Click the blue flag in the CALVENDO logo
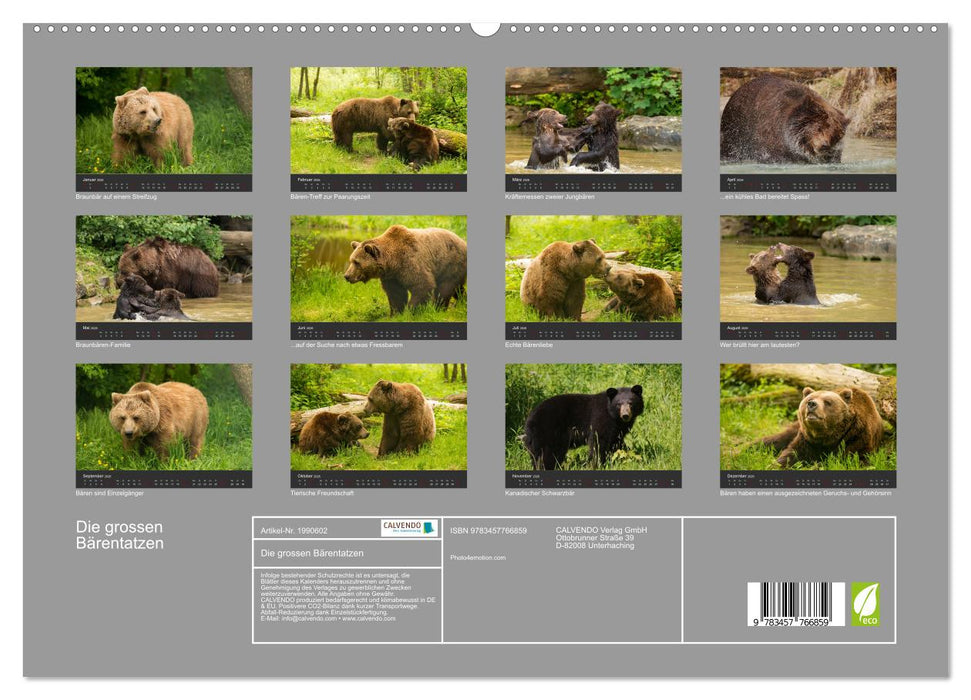The image size is (971, 700). click(428, 528)
